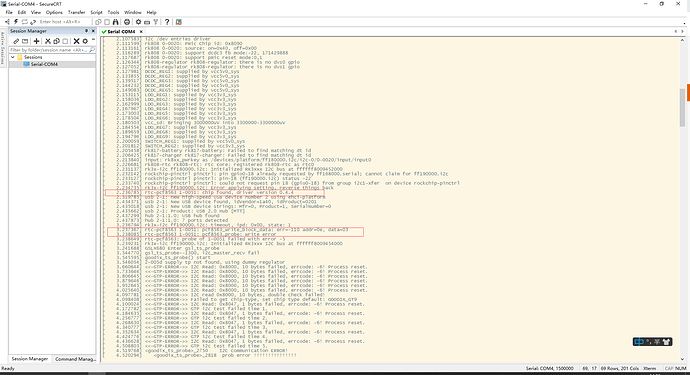Click the terminal vertical scrollbar thumb
This screenshot has width=690, height=375.
[x=683, y=107]
